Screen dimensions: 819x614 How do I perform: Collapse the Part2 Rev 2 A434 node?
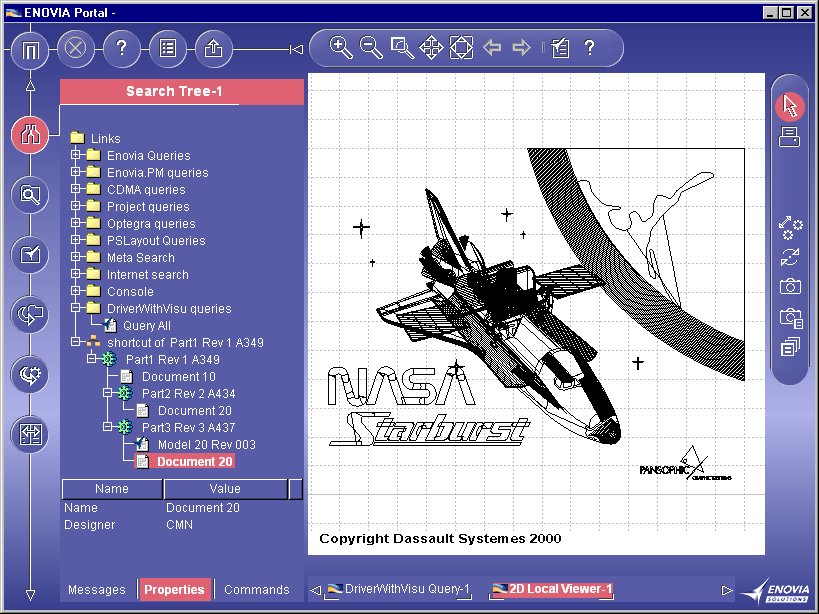tap(108, 393)
